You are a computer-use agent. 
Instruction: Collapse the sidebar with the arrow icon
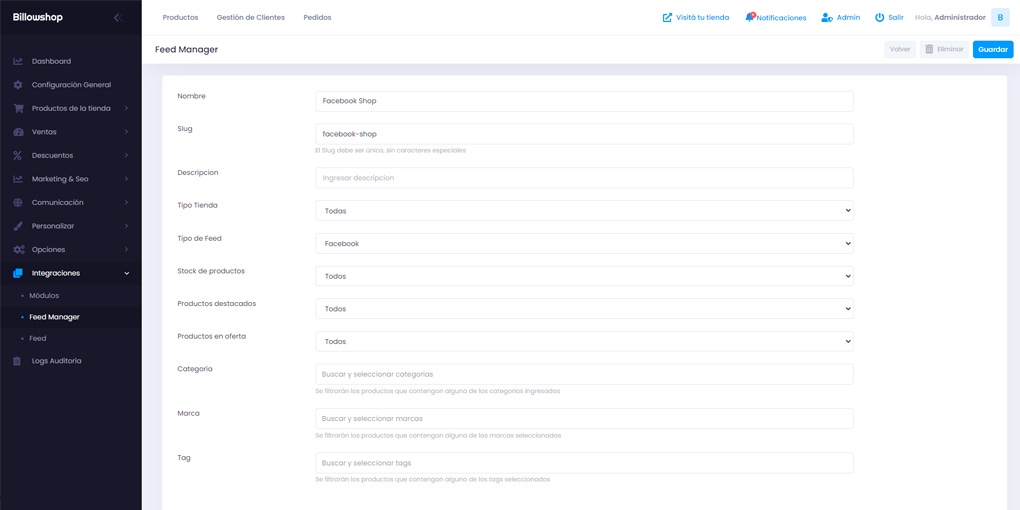[118, 17]
